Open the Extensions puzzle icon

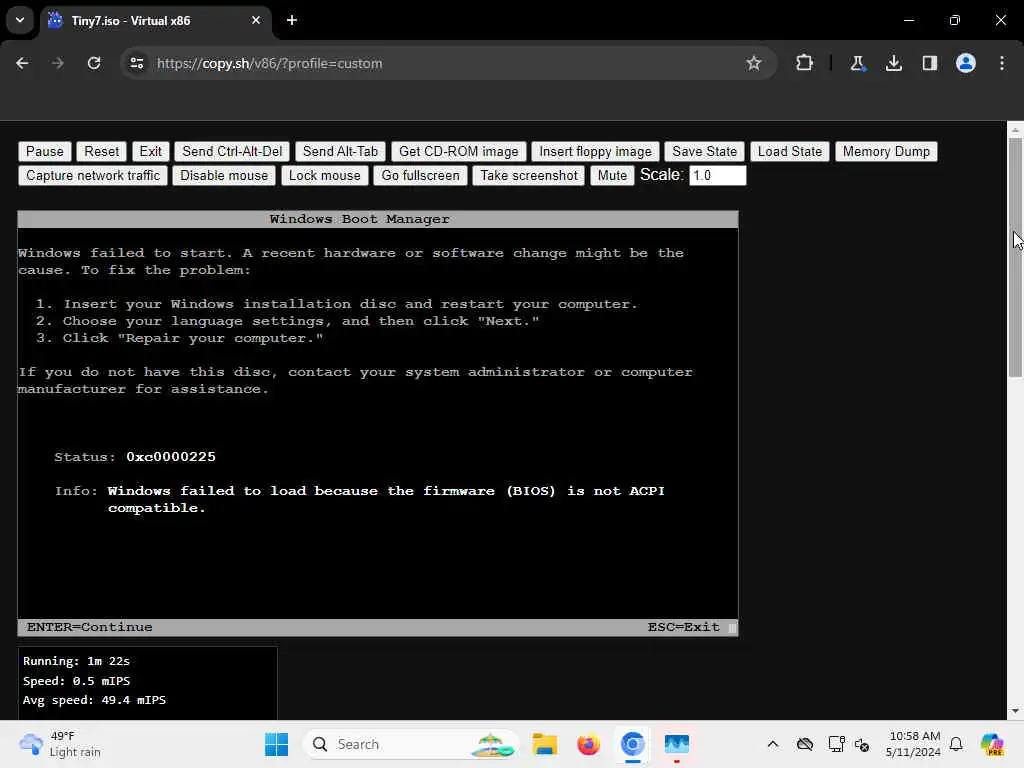[805, 63]
